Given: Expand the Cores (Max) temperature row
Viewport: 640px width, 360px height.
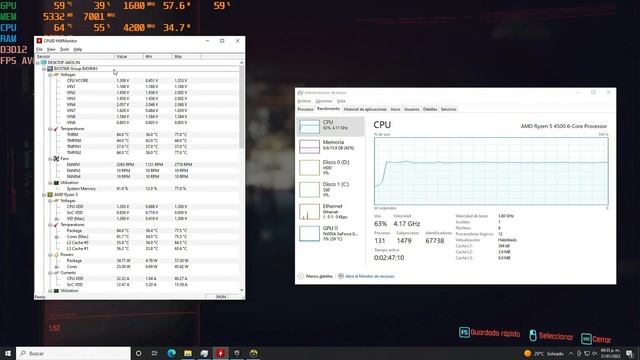Looking at the screenshot, I should pyautogui.click(x=57, y=237).
